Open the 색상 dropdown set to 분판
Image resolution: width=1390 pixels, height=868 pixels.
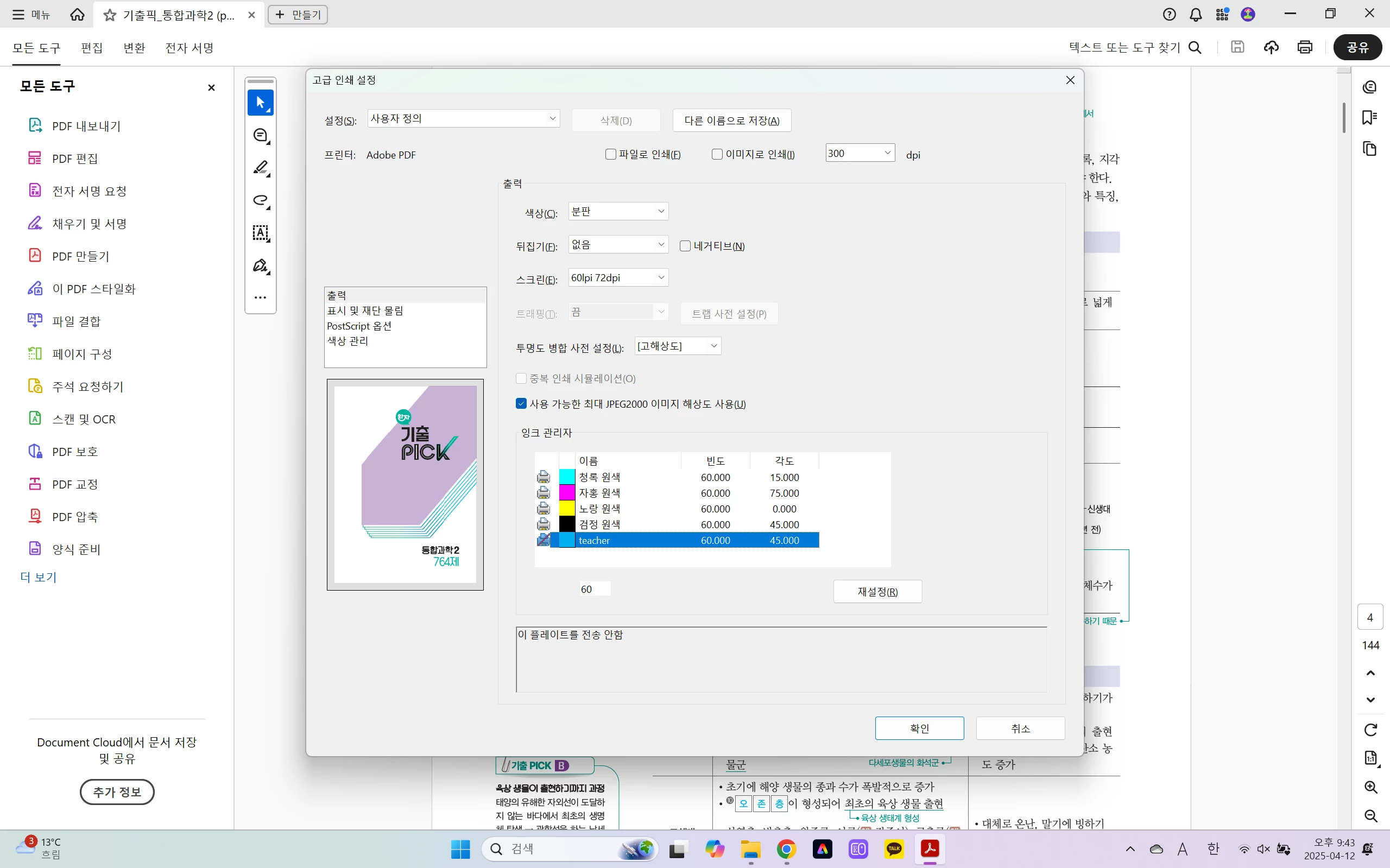point(618,211)
